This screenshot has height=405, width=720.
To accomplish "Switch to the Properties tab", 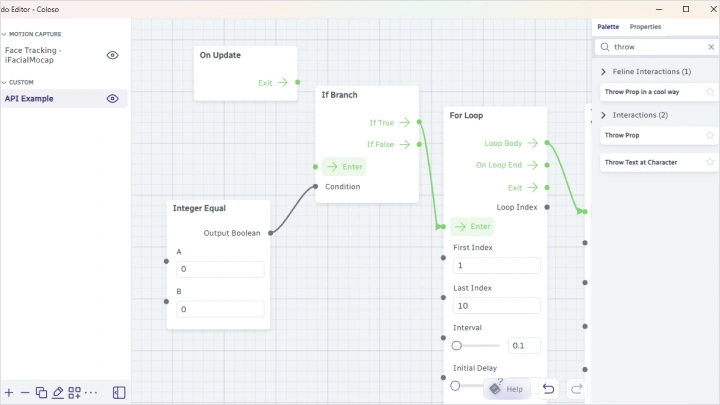I will [645, 27].
